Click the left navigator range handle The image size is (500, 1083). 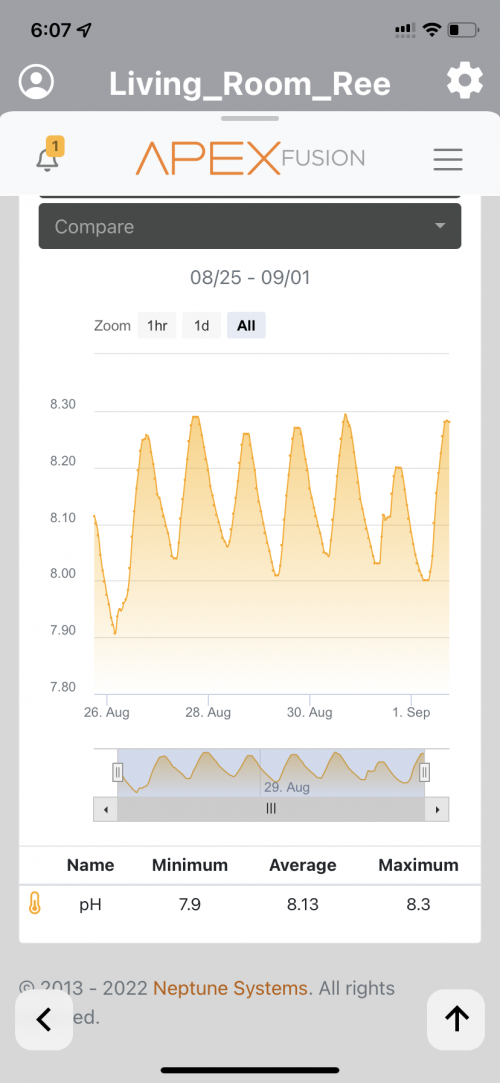coord(118,771)
